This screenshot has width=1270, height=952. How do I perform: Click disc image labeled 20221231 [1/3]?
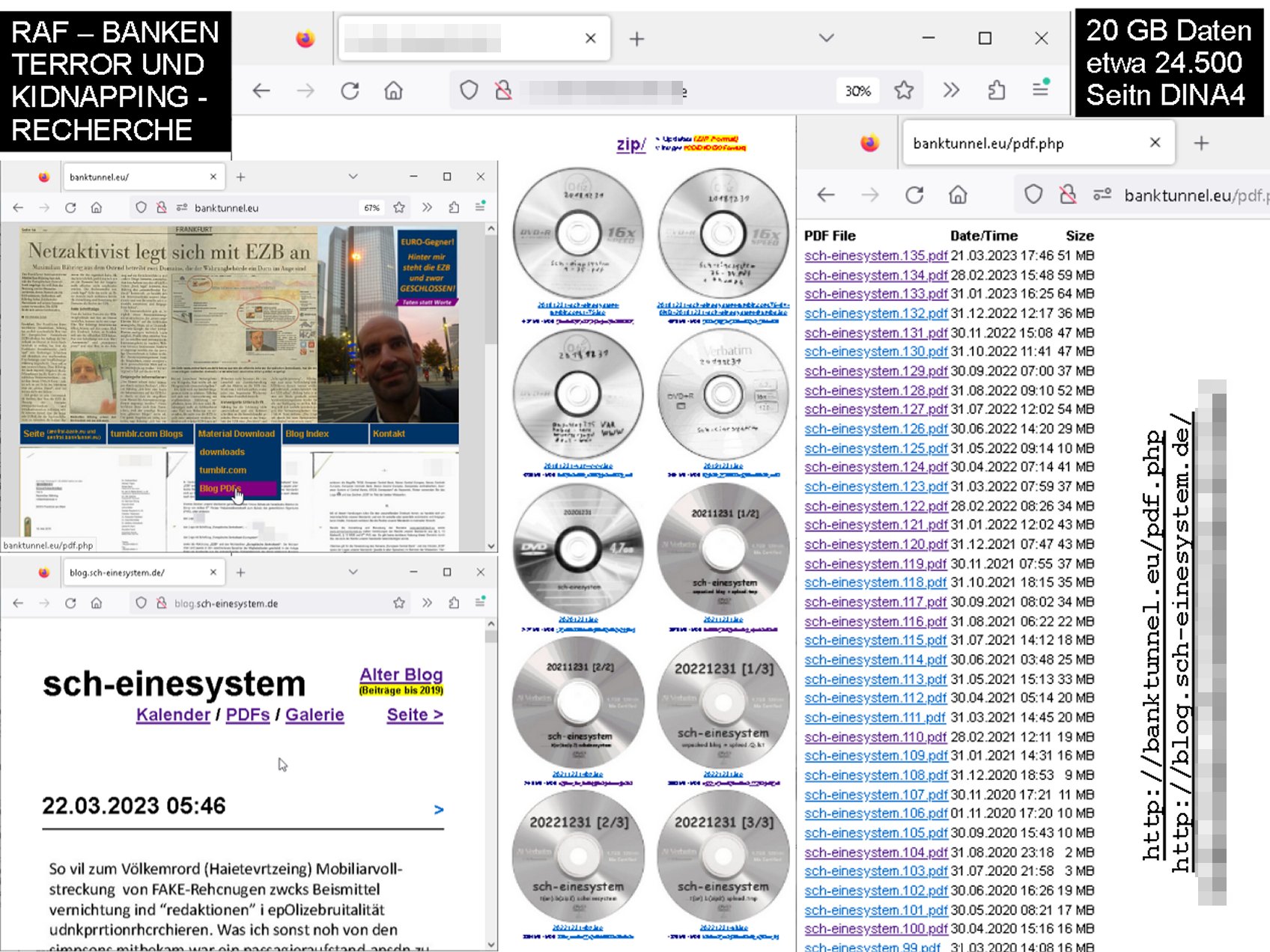click(x=723, y=702)
